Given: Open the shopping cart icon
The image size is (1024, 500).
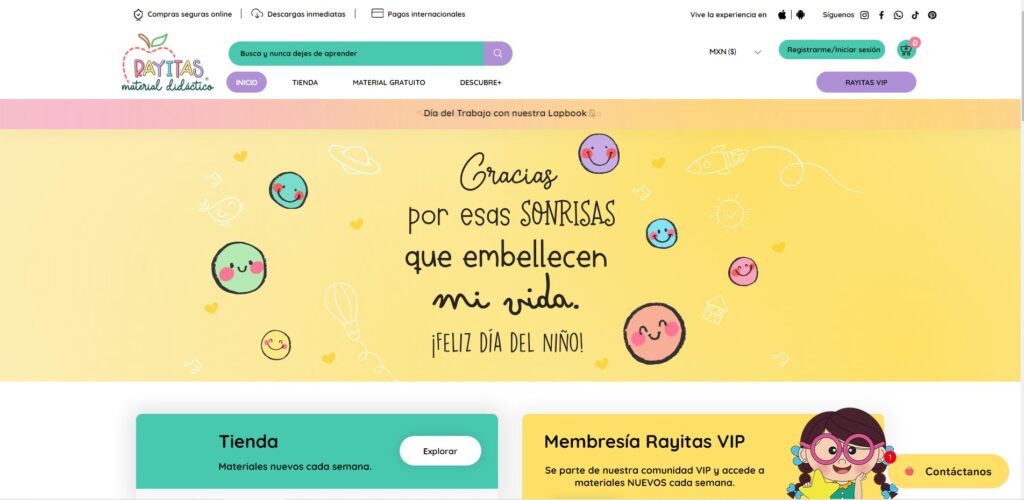Looking at the screenshot, I should click(906, 50).
